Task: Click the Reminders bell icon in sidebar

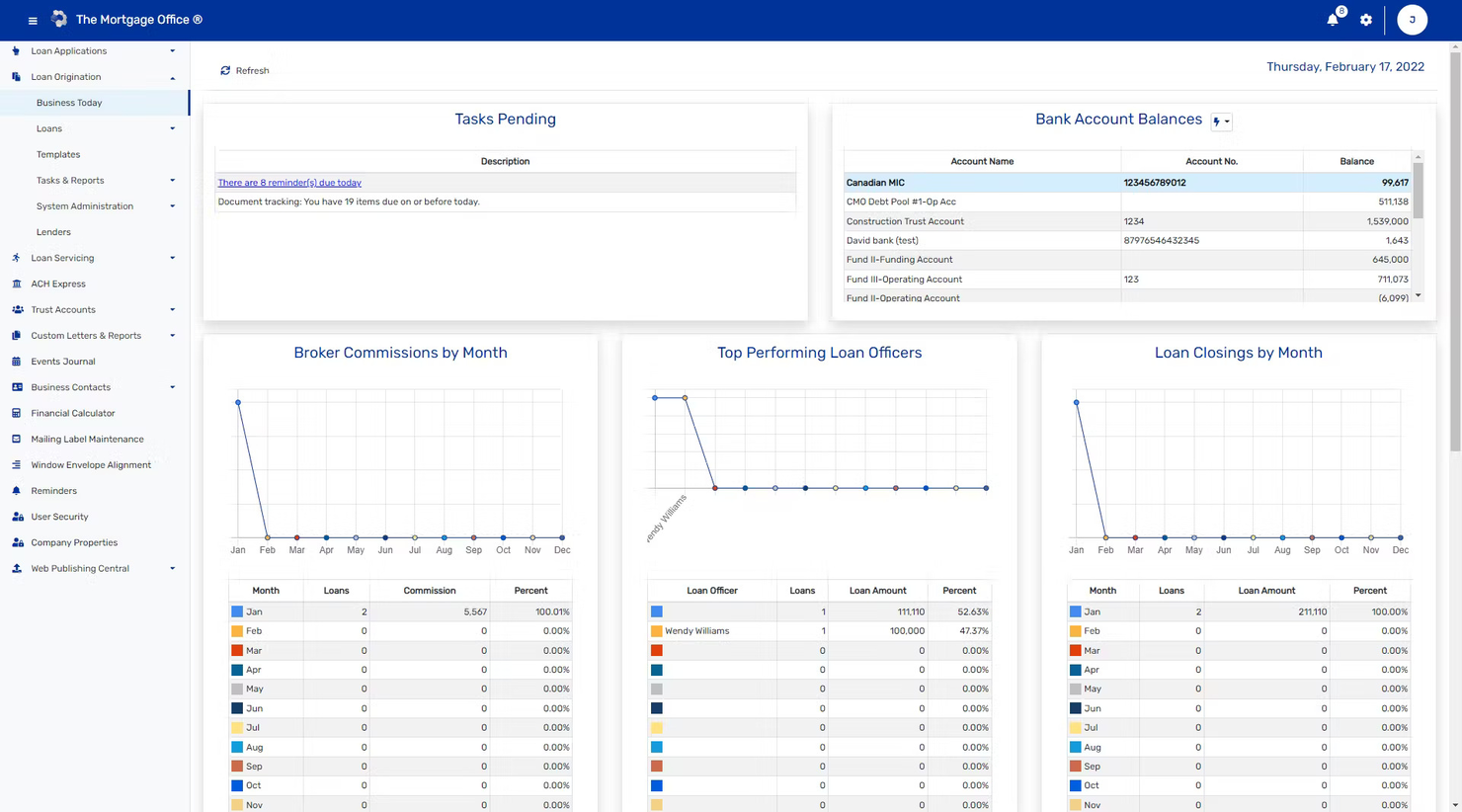Action: 17,490
